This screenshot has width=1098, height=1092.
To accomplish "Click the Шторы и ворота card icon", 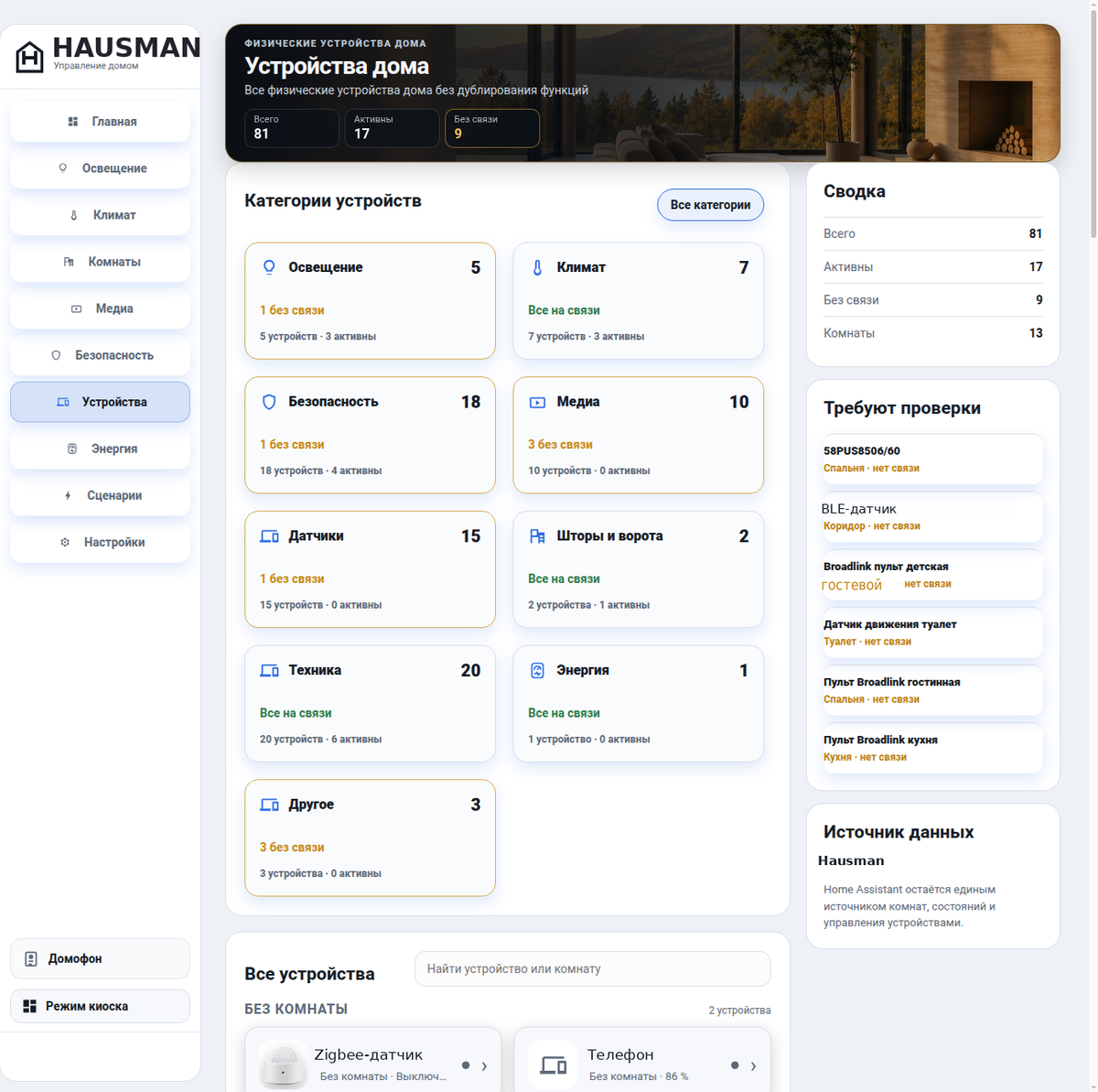I will click(537, 536).
